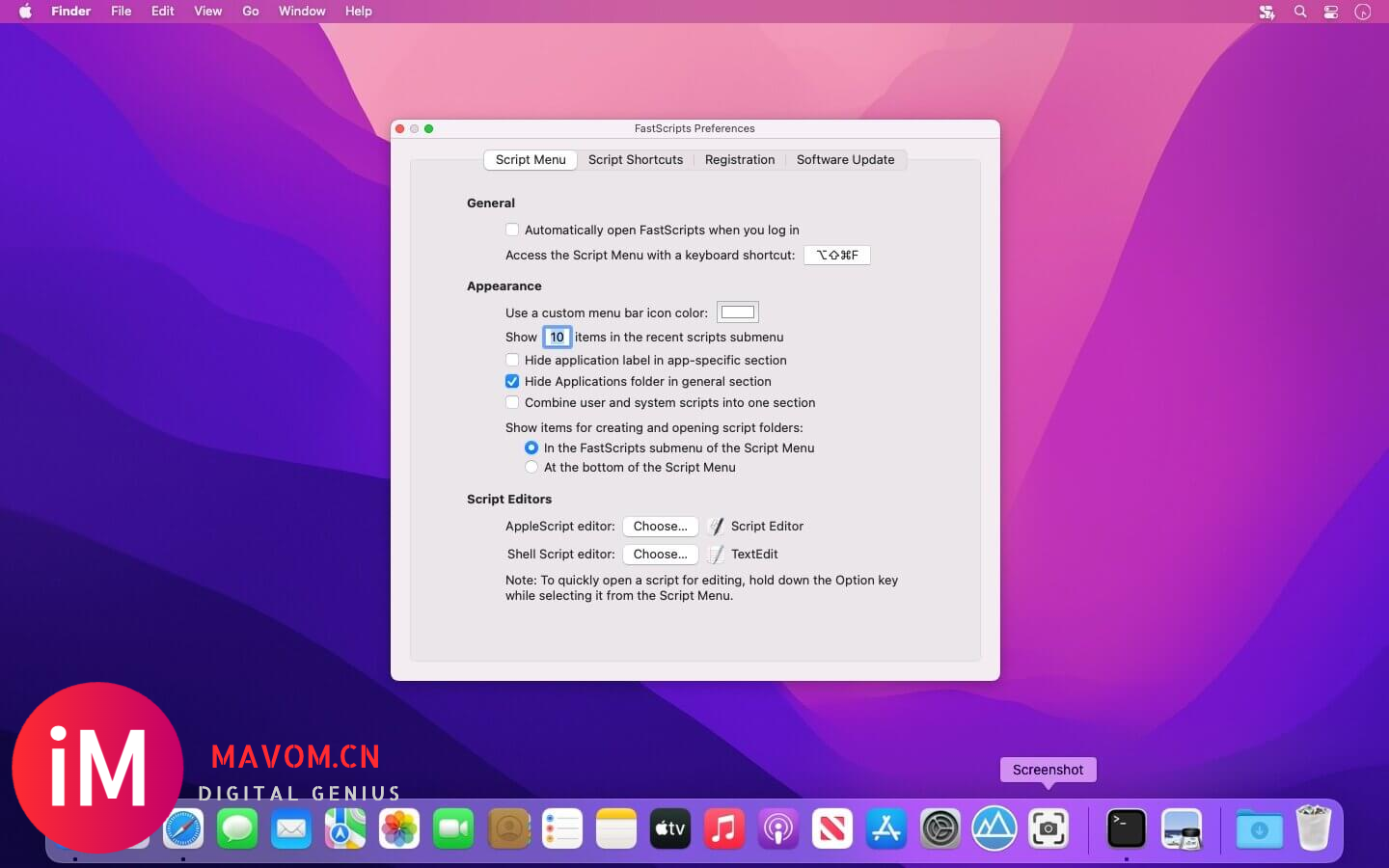The width and height of the screenshot is (1389, 868).
Task: Switch to the Script Menu tab
Action: click(531, 160)
